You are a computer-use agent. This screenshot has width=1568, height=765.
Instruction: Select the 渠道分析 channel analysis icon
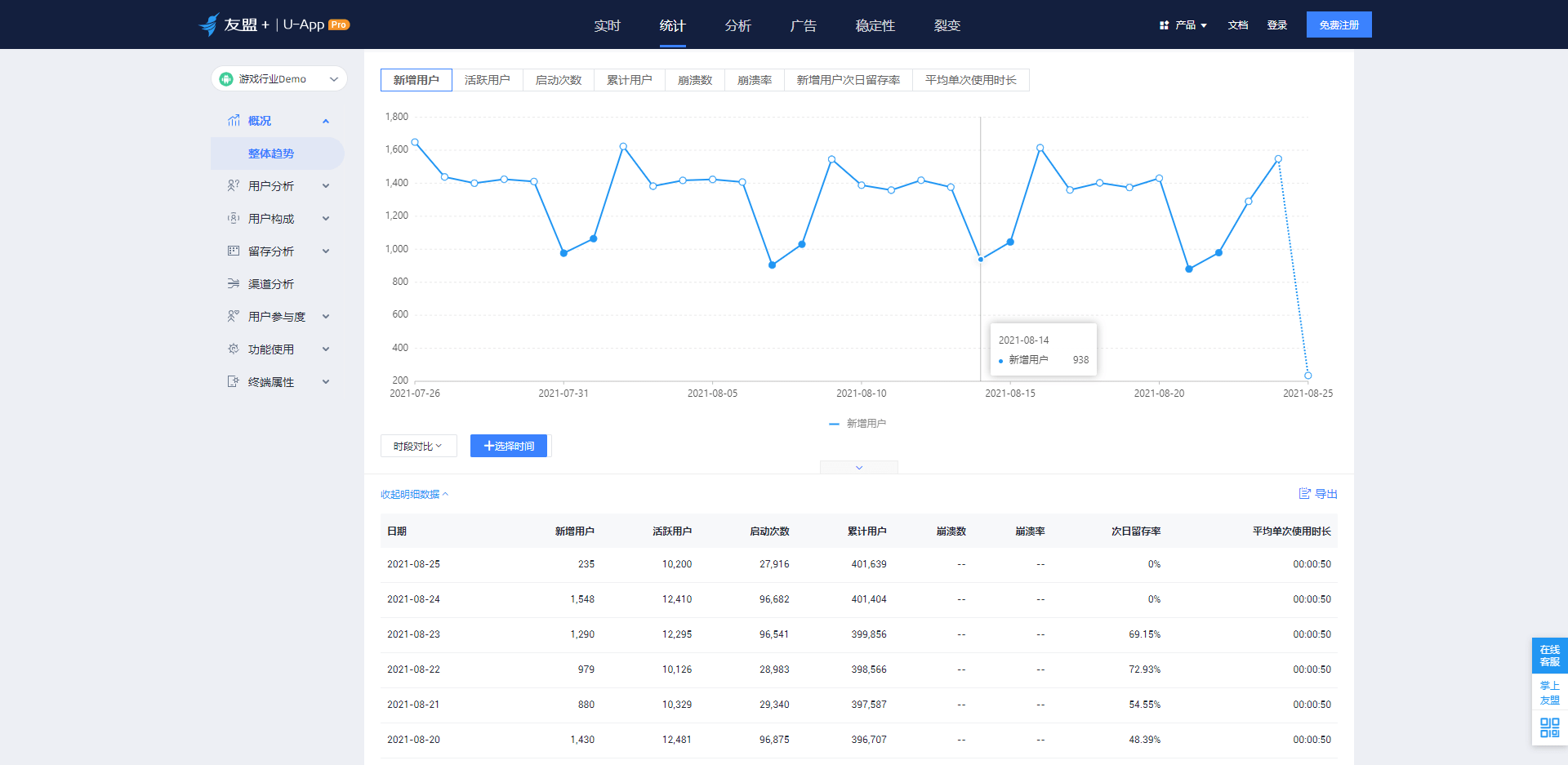pos(234,283)
